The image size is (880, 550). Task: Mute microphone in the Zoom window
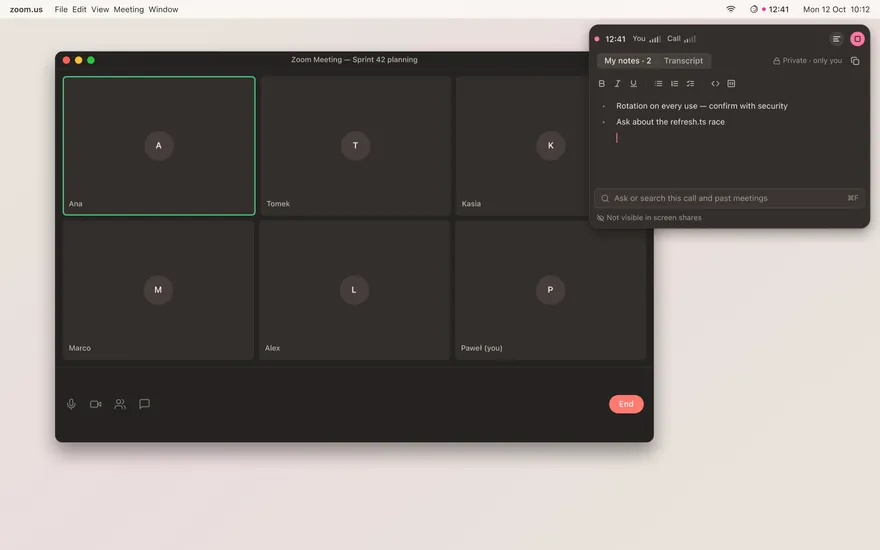(71, 404)
